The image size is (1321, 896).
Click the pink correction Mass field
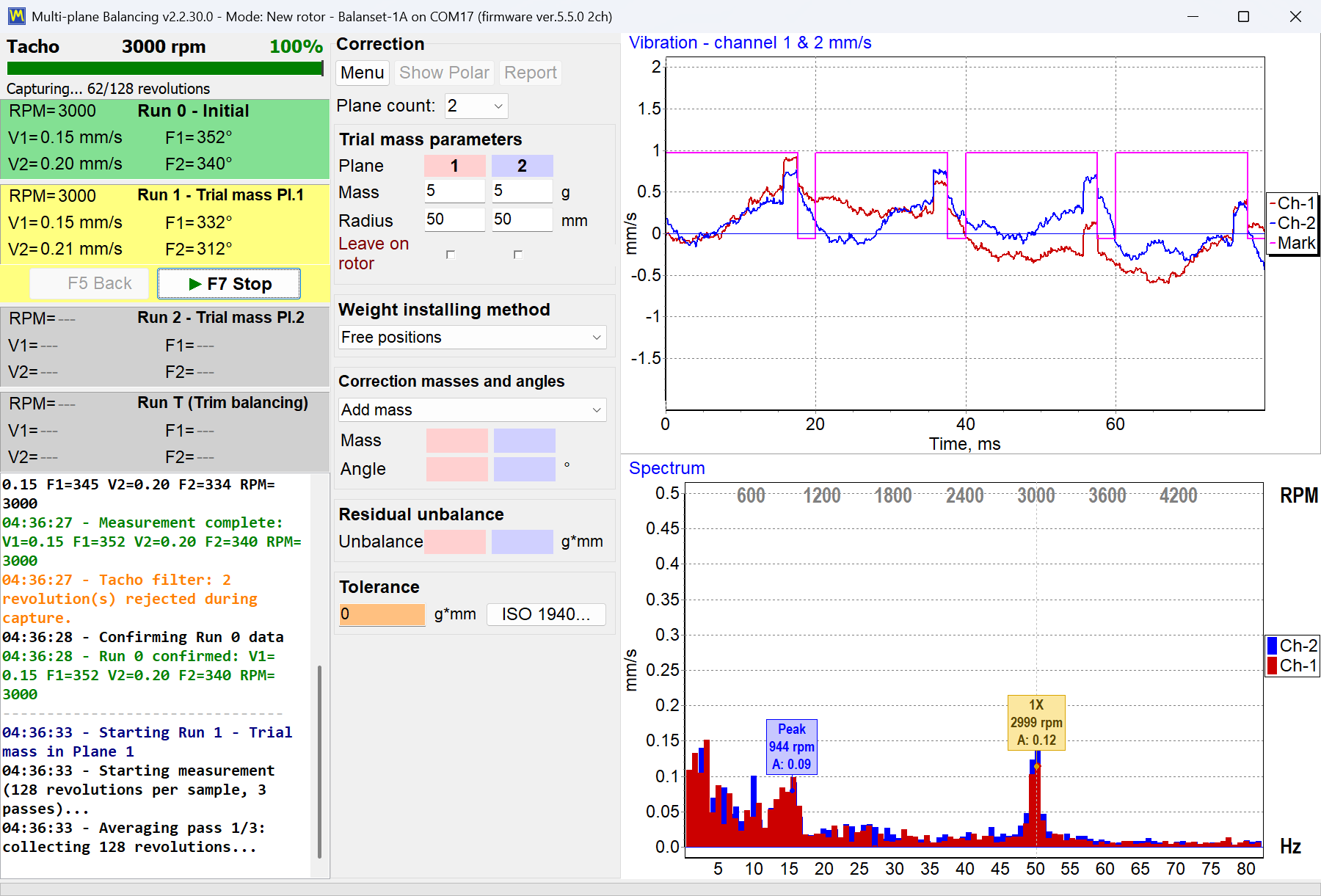(x=456, y=440)
